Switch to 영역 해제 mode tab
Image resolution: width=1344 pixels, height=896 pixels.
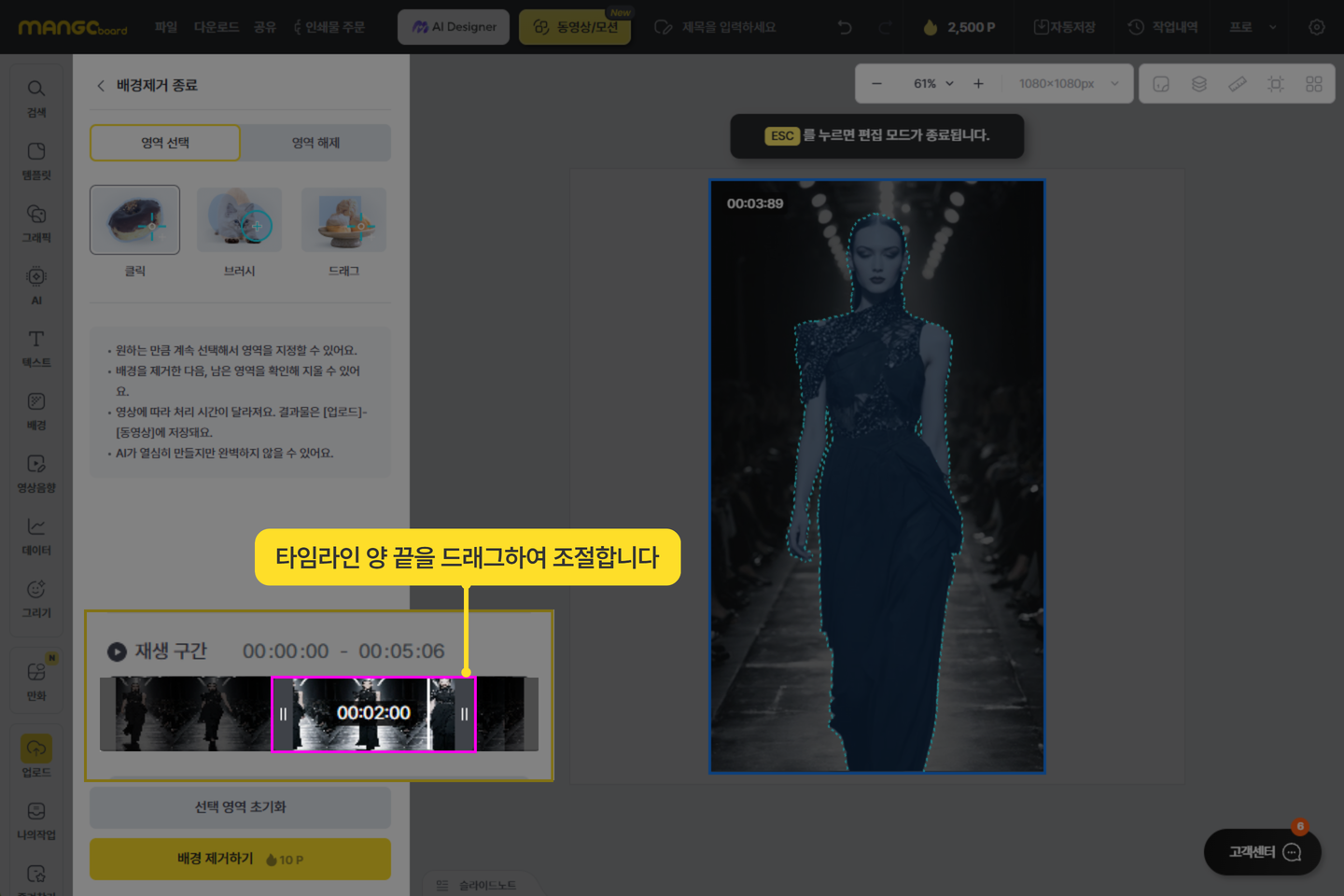click(315, 143)
